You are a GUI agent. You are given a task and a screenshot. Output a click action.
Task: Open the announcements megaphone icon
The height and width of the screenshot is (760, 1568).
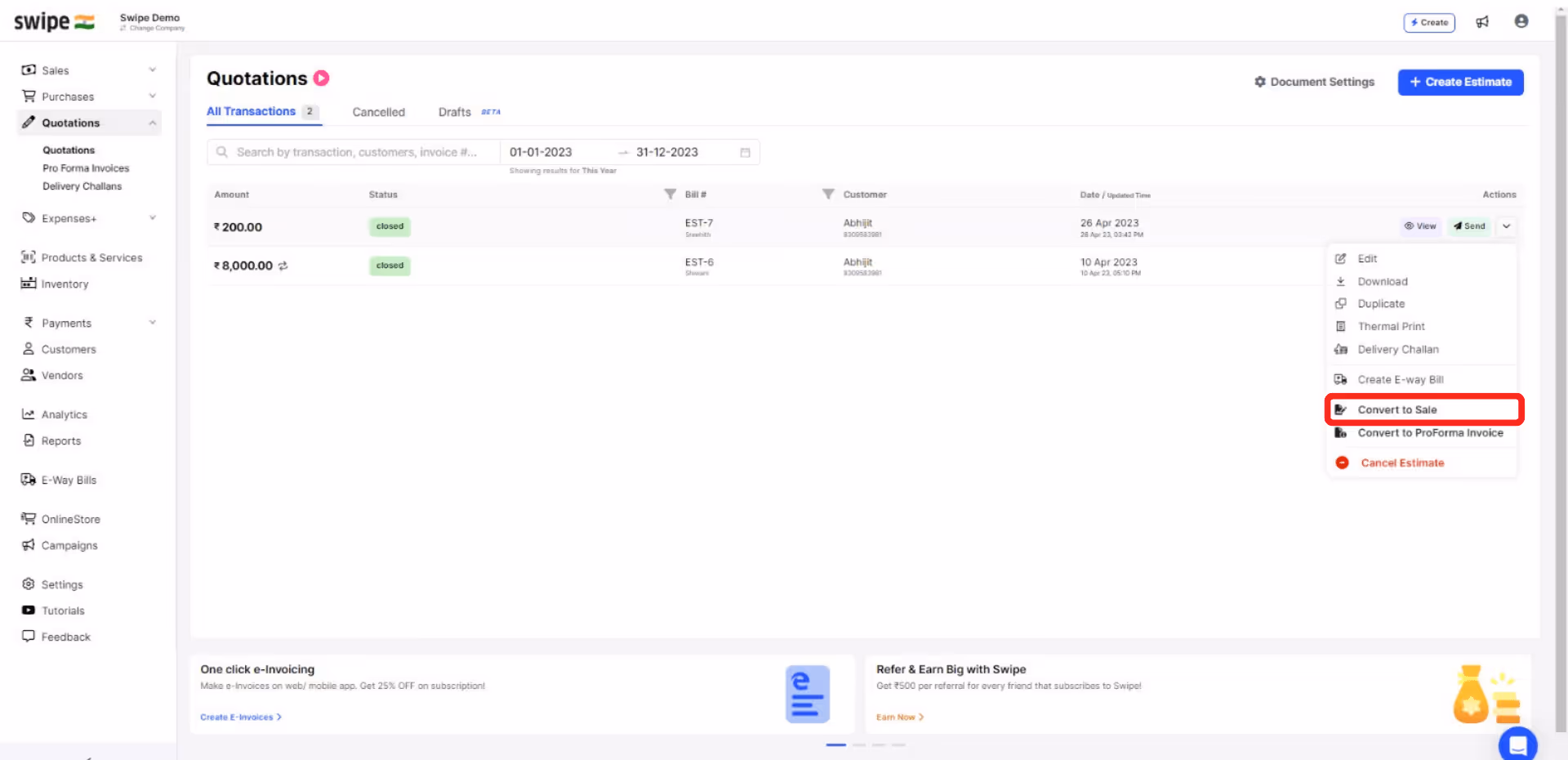(1482, 22)
